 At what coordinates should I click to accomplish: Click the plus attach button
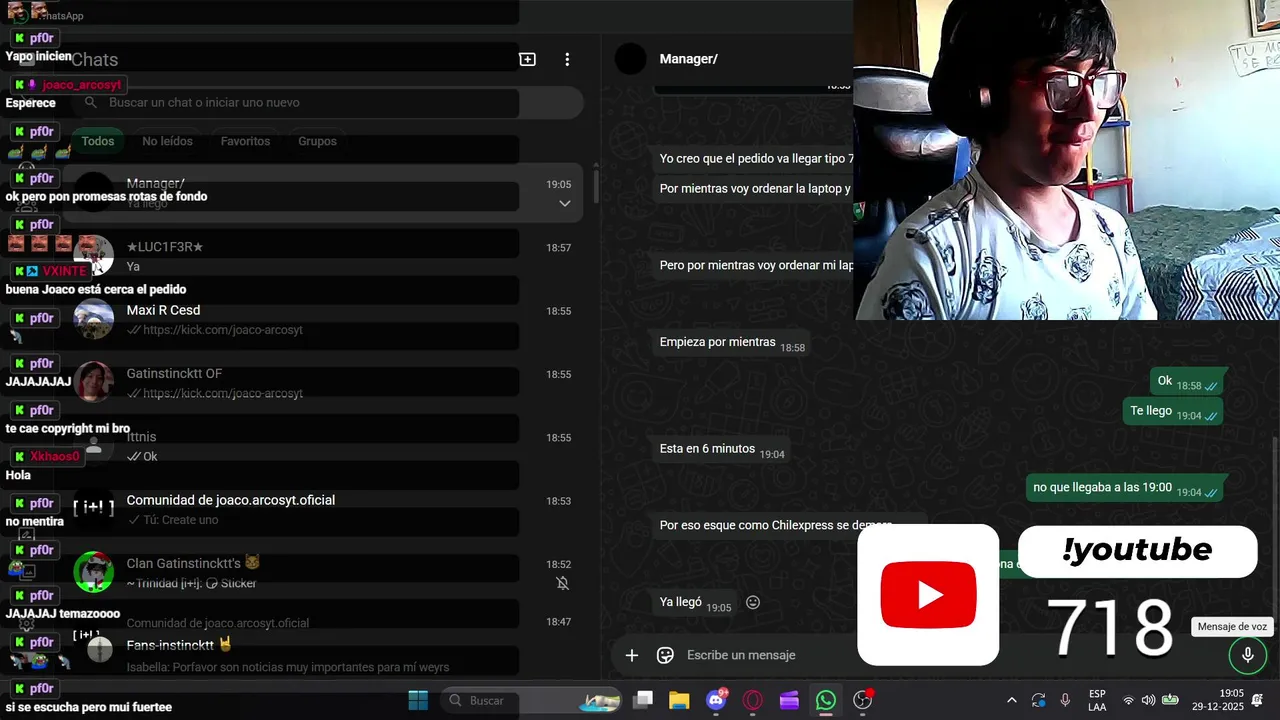632,655
